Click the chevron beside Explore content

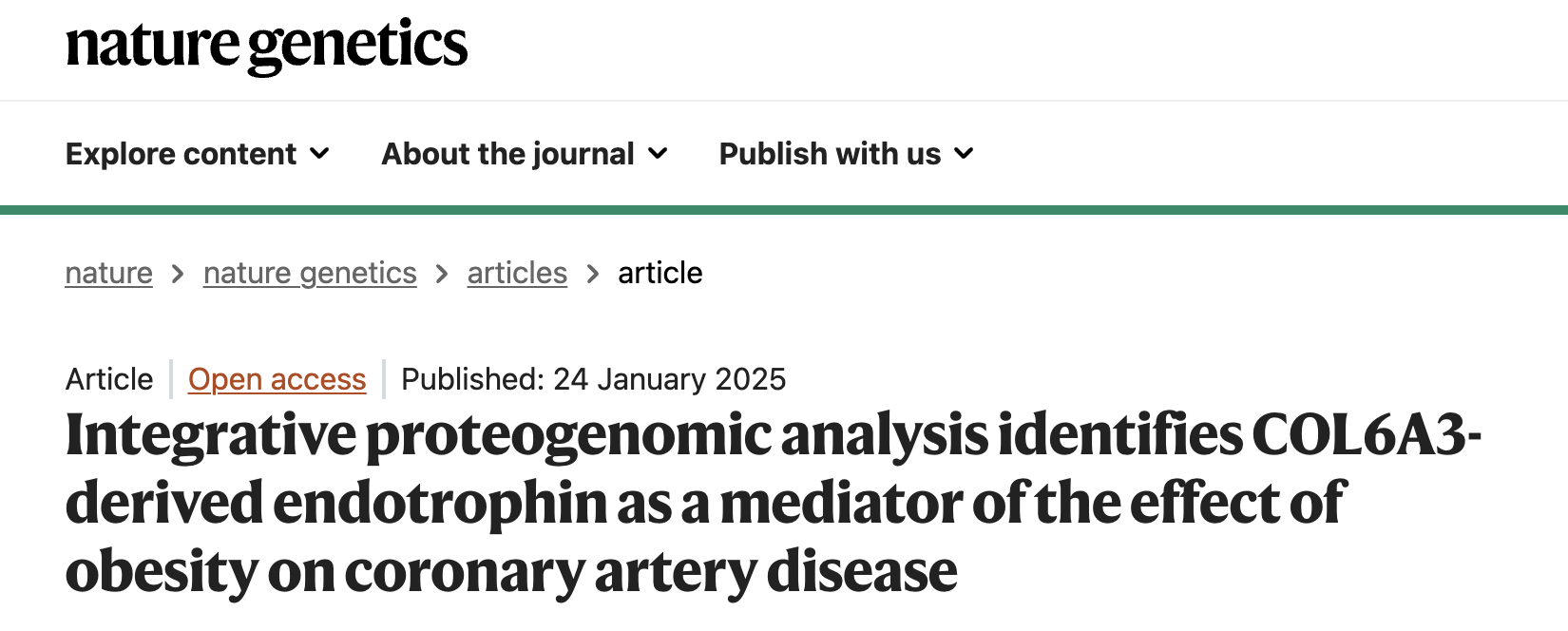320,155
